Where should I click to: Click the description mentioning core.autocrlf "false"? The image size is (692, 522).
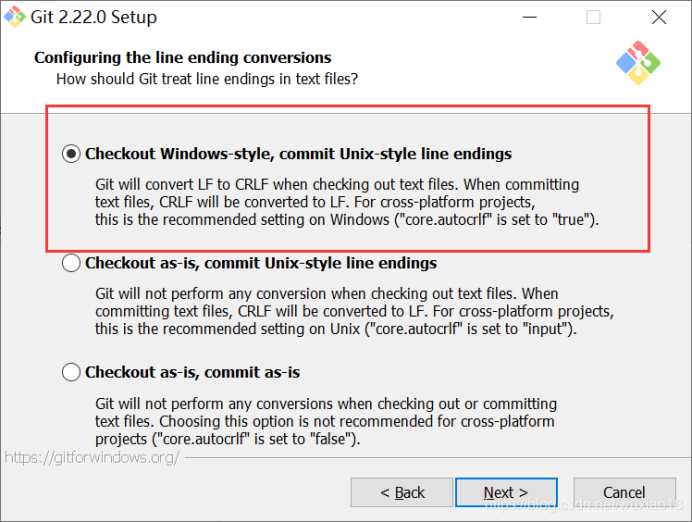coord(327,421)
